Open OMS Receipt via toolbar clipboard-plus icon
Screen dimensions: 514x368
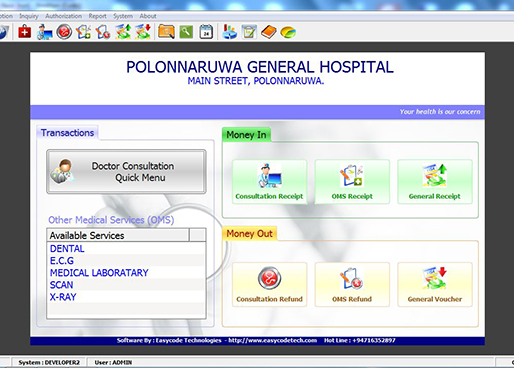tap(83, 32)
